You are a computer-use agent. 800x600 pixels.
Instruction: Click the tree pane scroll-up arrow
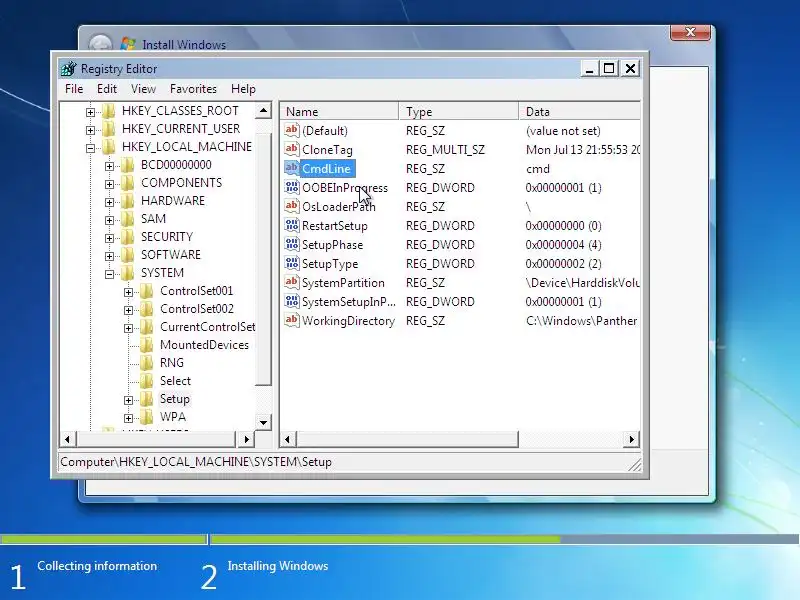(x=263, y=110)
